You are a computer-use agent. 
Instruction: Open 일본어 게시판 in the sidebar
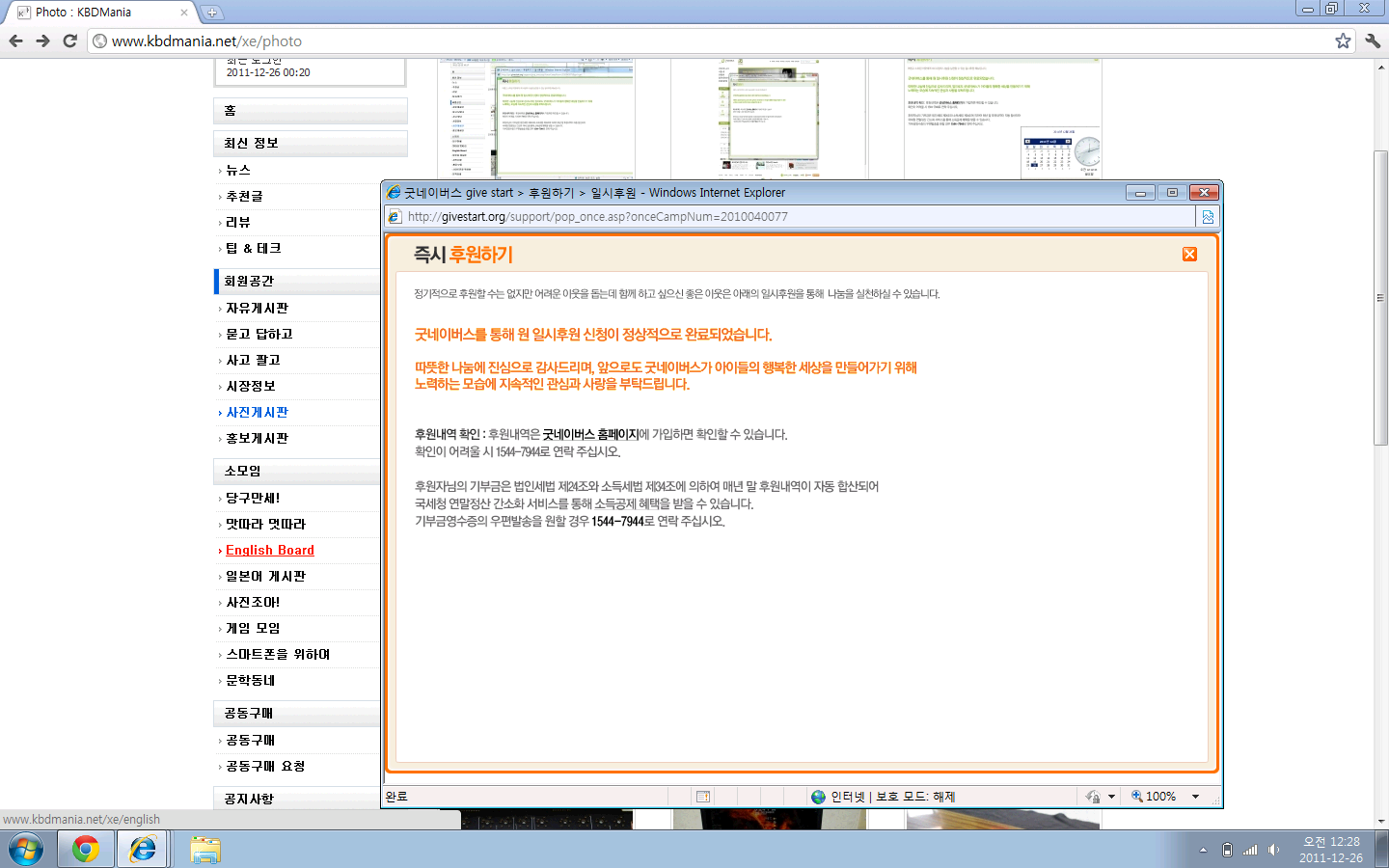265,576
